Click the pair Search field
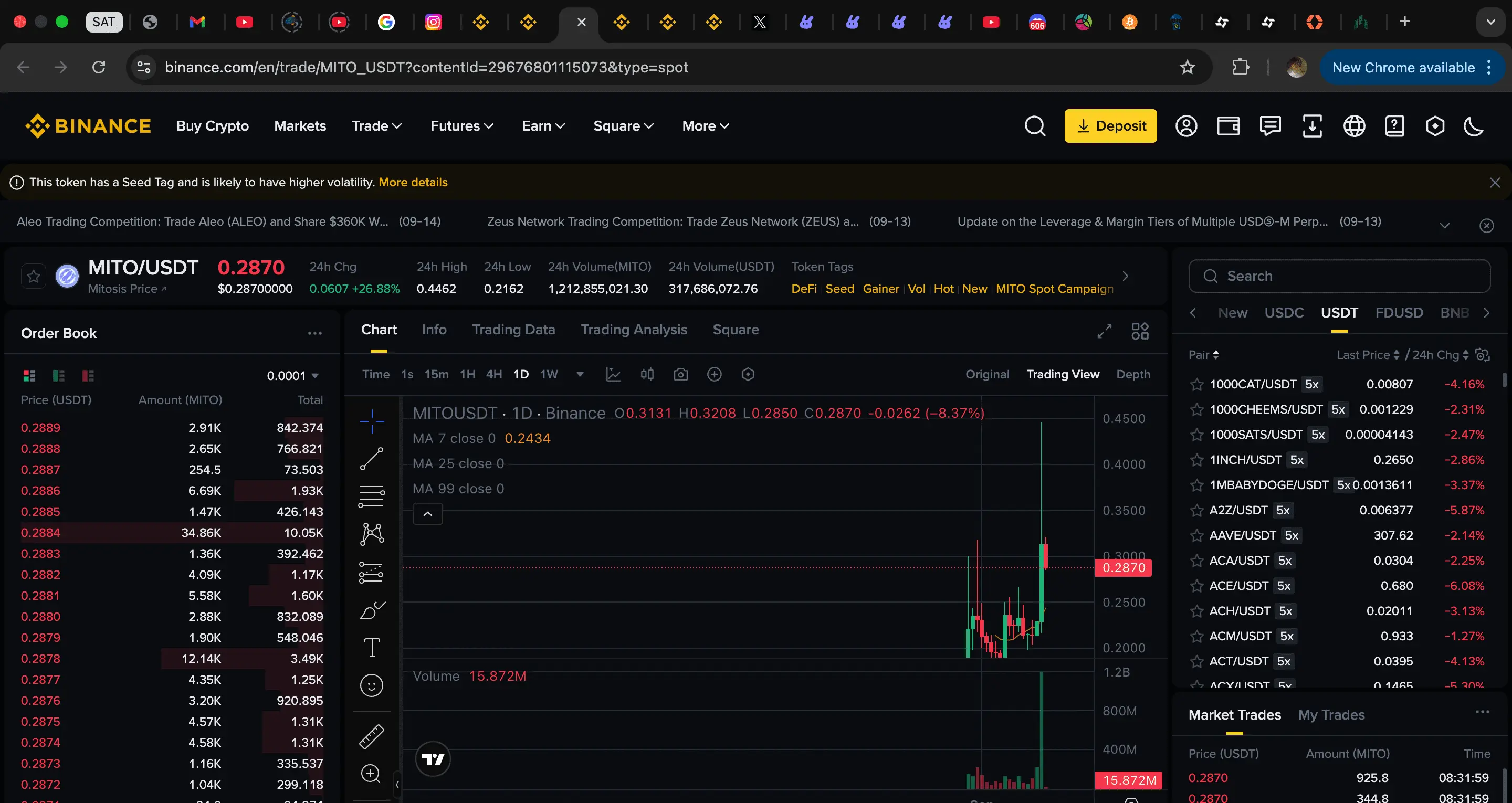 1339,277
